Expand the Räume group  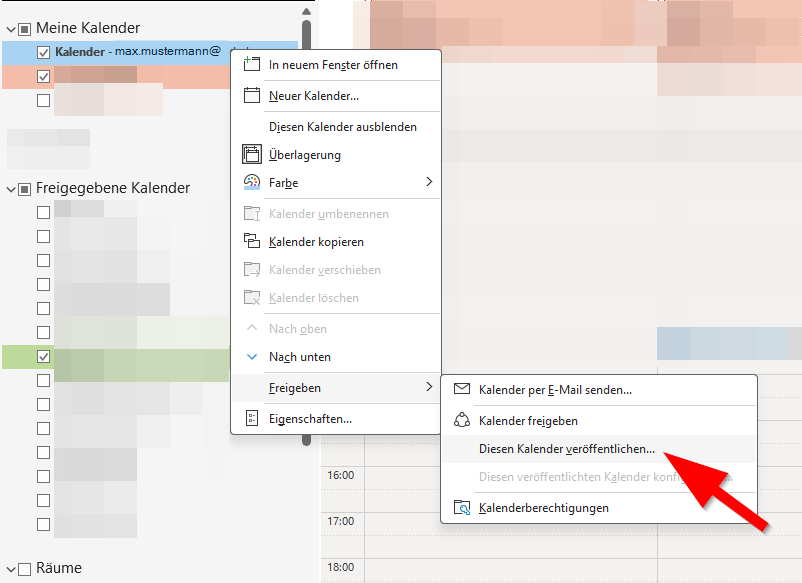pyautogui.click(x=9, y=568)
